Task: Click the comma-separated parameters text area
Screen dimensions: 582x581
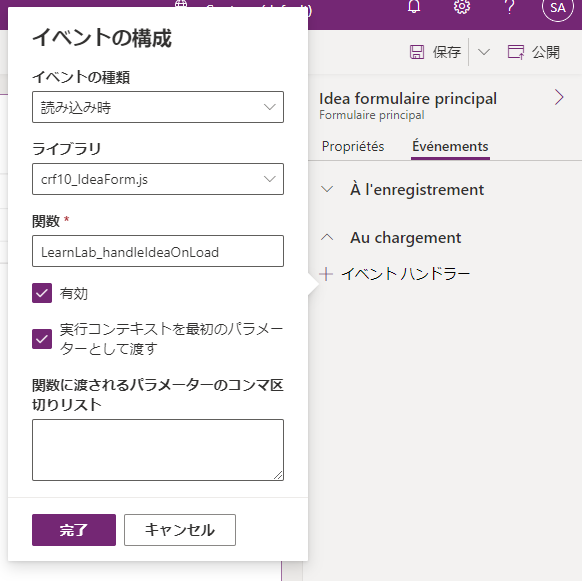Action: (158, 450)
